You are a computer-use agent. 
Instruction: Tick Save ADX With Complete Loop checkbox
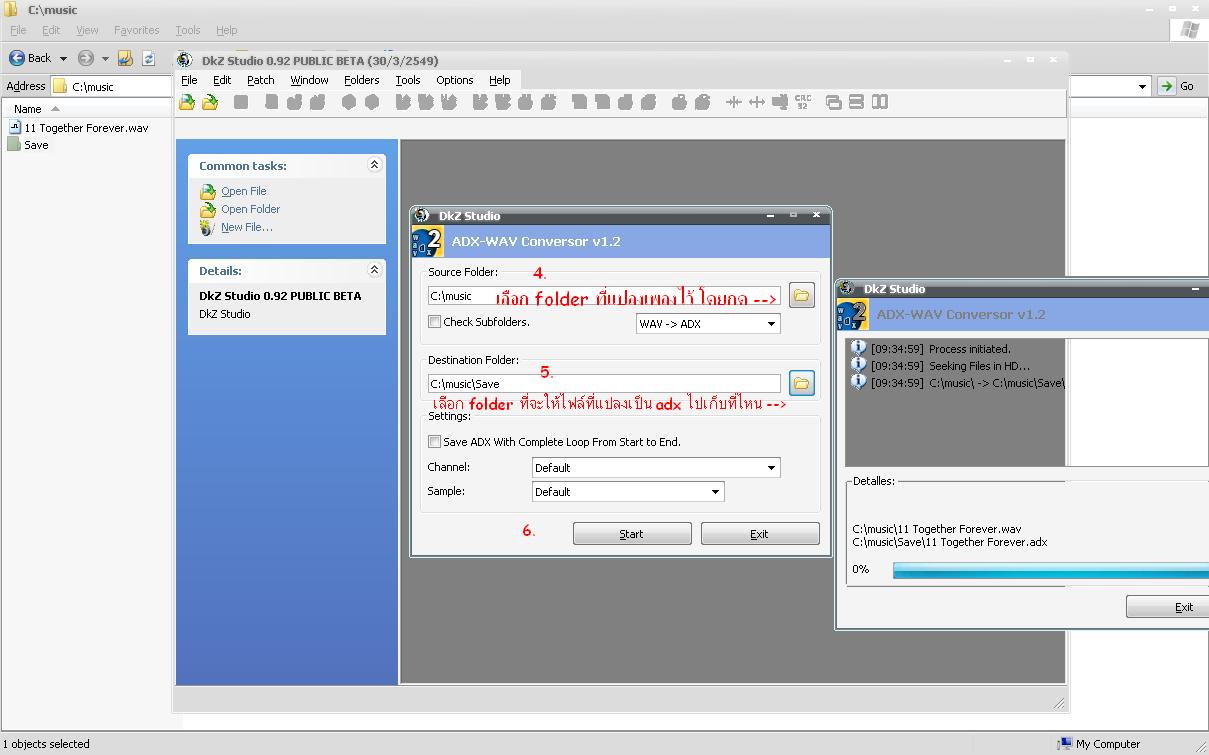pos(434,442)
